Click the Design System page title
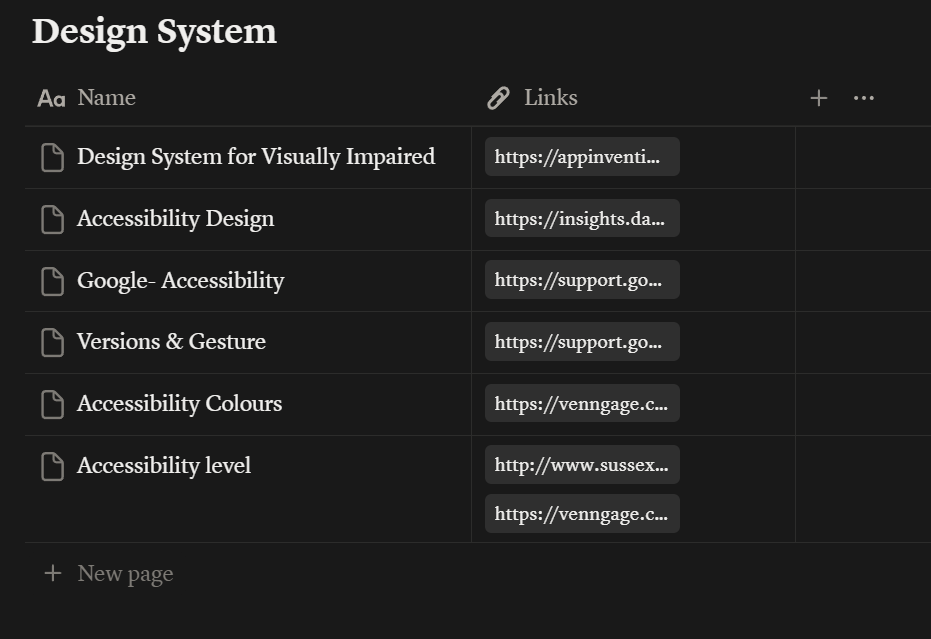 154,31
